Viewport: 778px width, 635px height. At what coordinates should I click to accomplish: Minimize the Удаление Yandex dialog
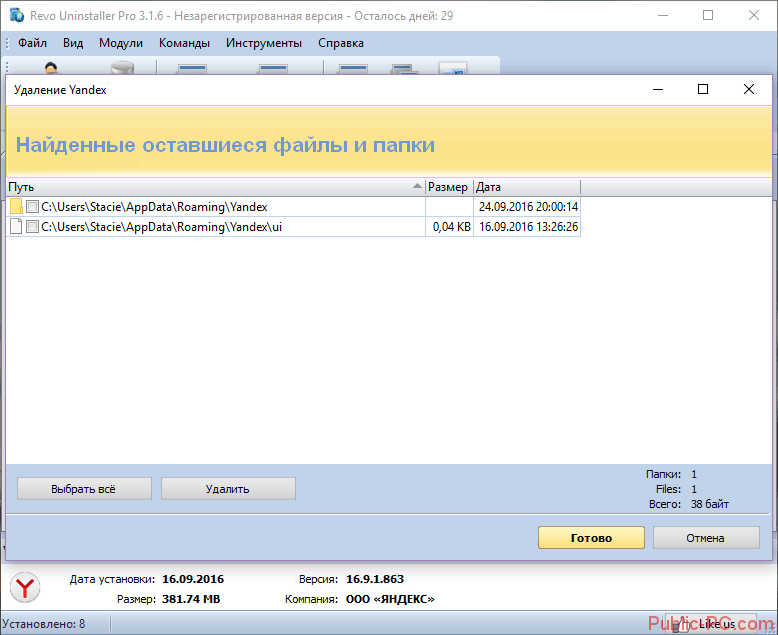point(658,89)
